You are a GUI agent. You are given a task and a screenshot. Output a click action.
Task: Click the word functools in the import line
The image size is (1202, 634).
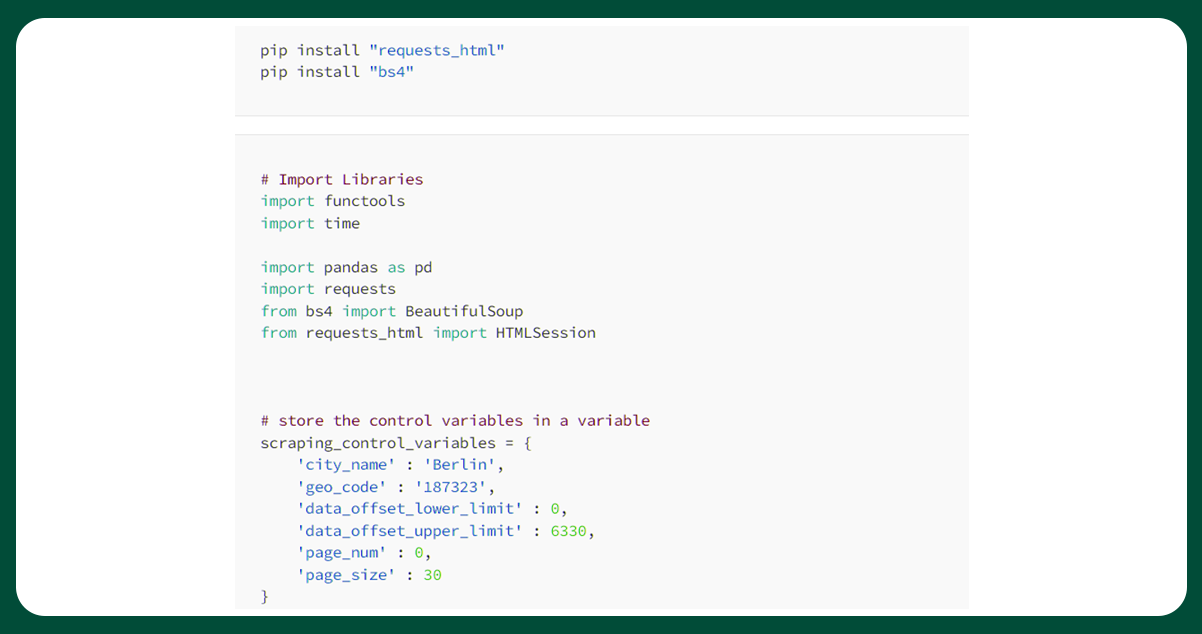click(x=364, y=201)
